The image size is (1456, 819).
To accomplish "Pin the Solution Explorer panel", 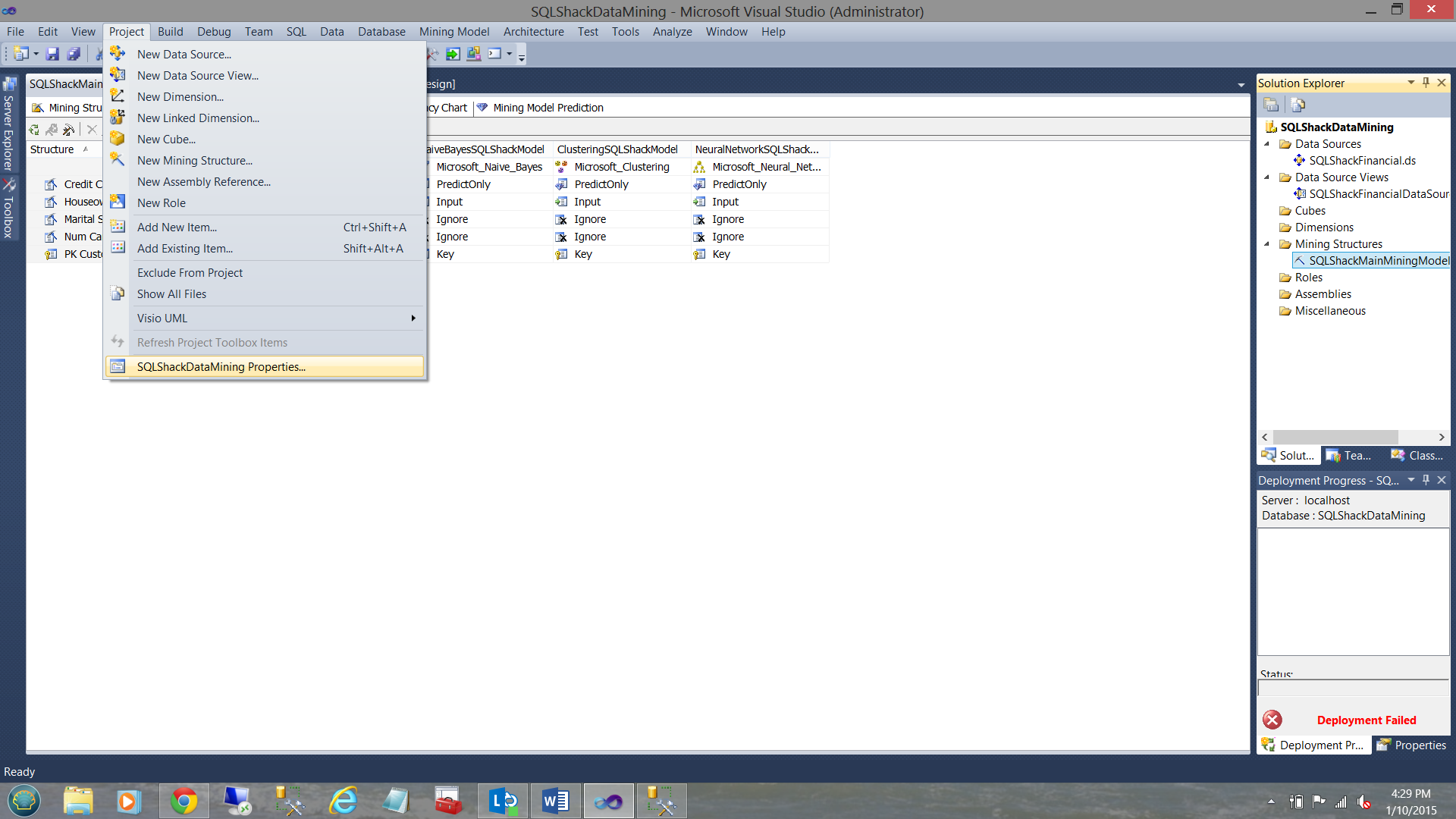I will pos(1426,83).
